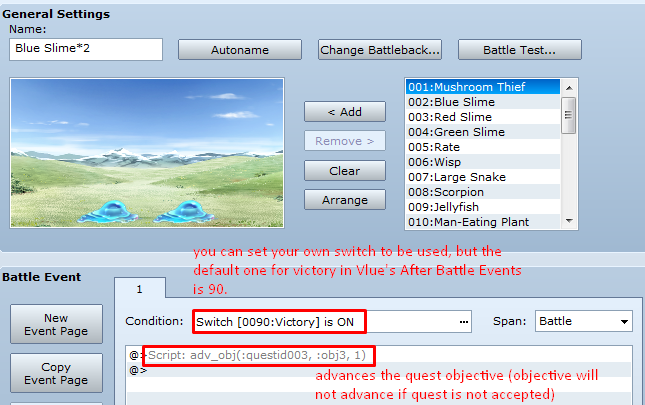
Task: Click New Event Page button
Action: [56, 324]
